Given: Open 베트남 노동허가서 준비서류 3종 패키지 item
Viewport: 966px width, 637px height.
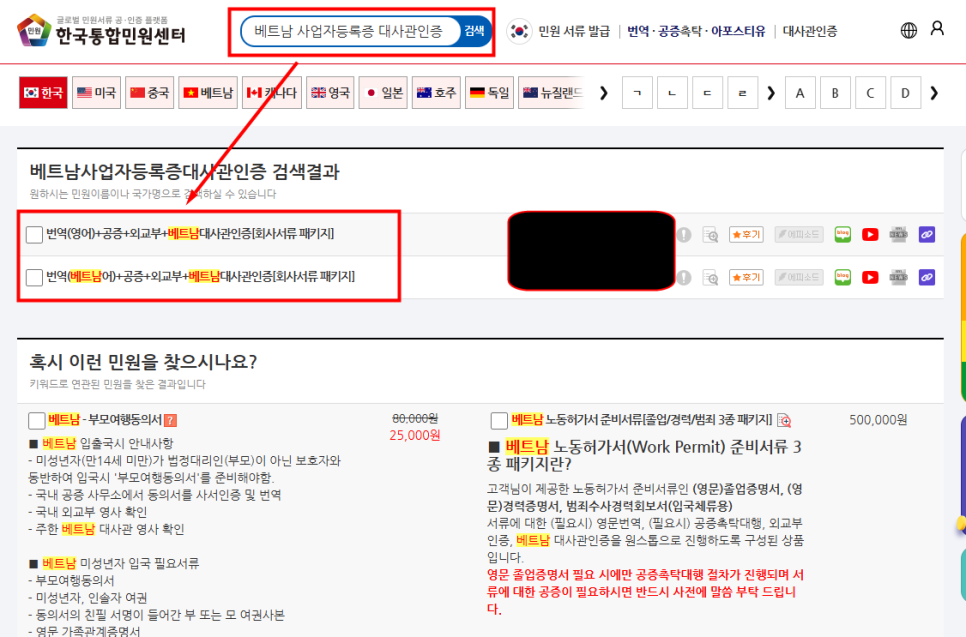Looking at the screenshot, I should [x=641, y=420].
